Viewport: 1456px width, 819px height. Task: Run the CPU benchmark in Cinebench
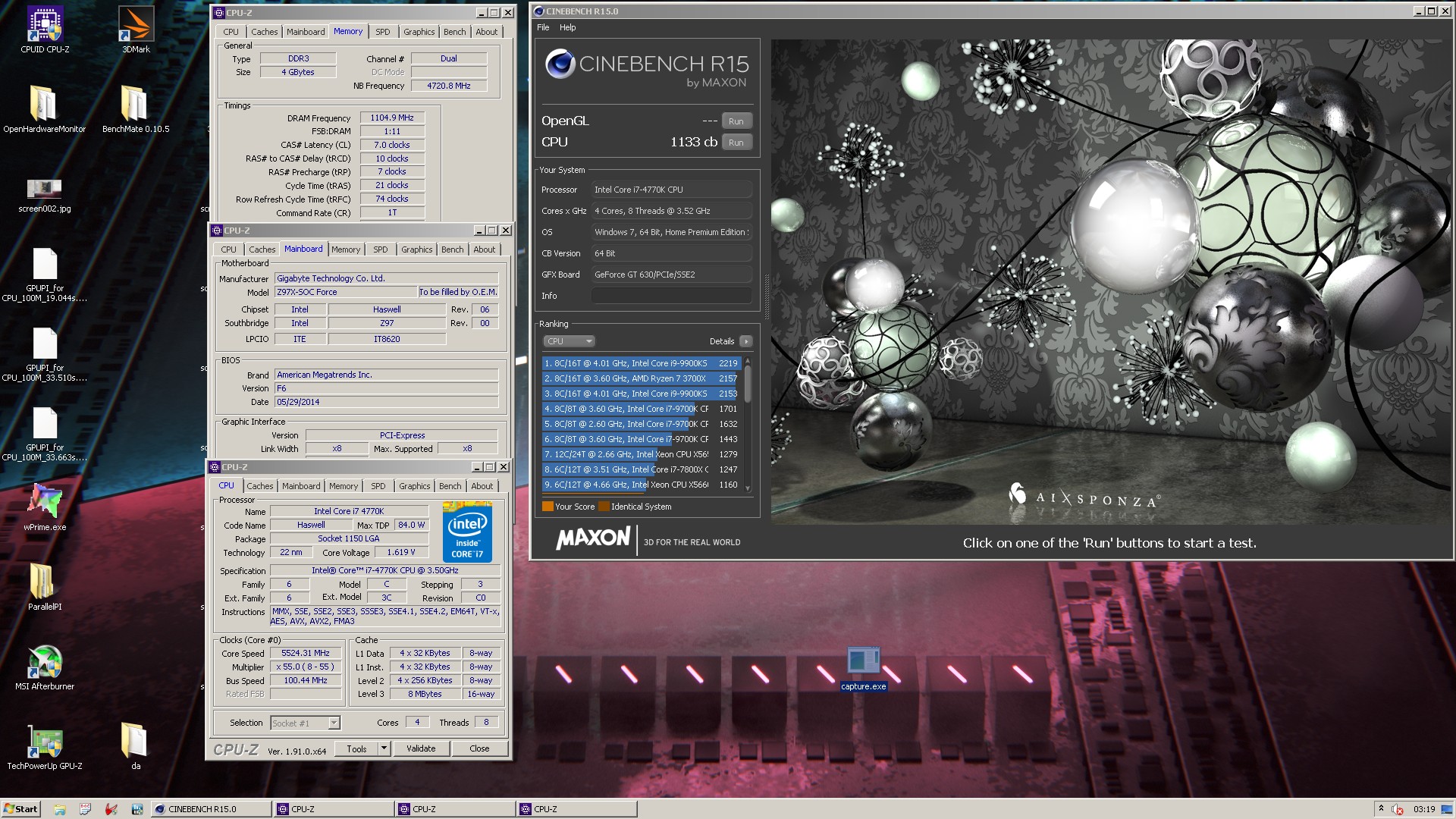(x=736, y=143)
